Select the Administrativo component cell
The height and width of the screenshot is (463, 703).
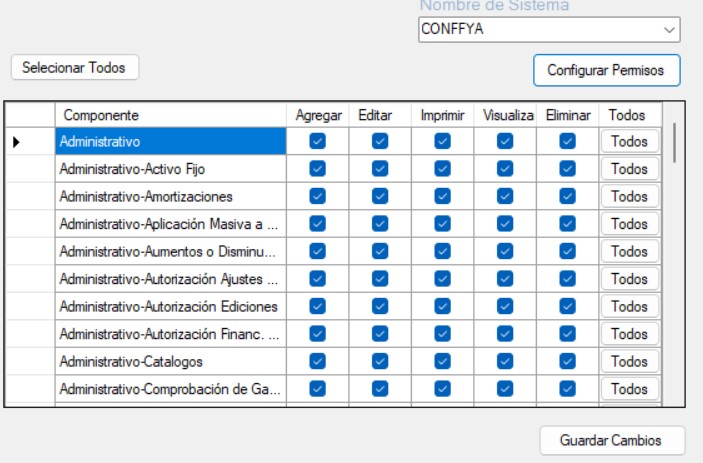[x=171, y=142]
